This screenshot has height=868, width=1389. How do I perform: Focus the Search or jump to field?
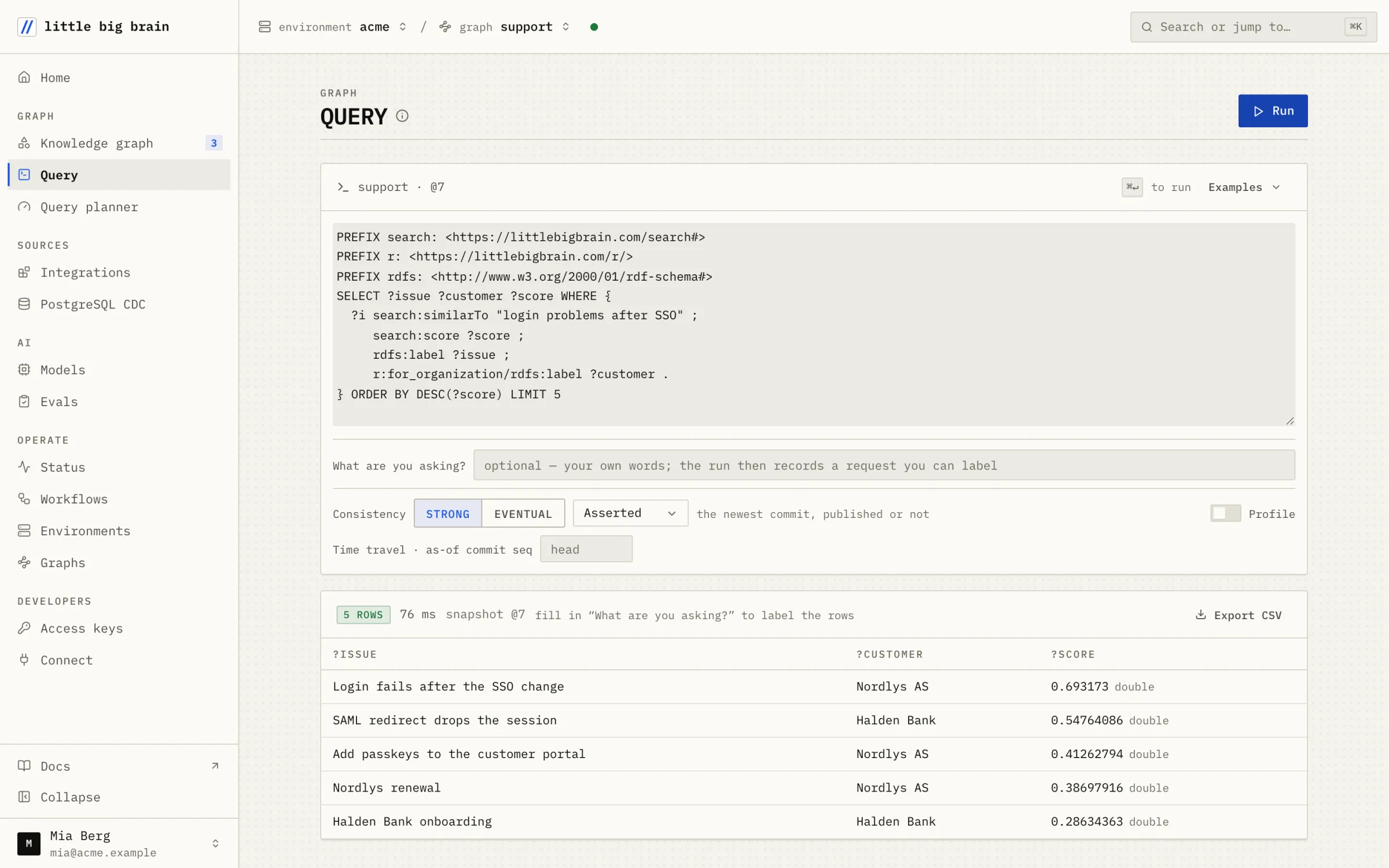pos(1254,27)
